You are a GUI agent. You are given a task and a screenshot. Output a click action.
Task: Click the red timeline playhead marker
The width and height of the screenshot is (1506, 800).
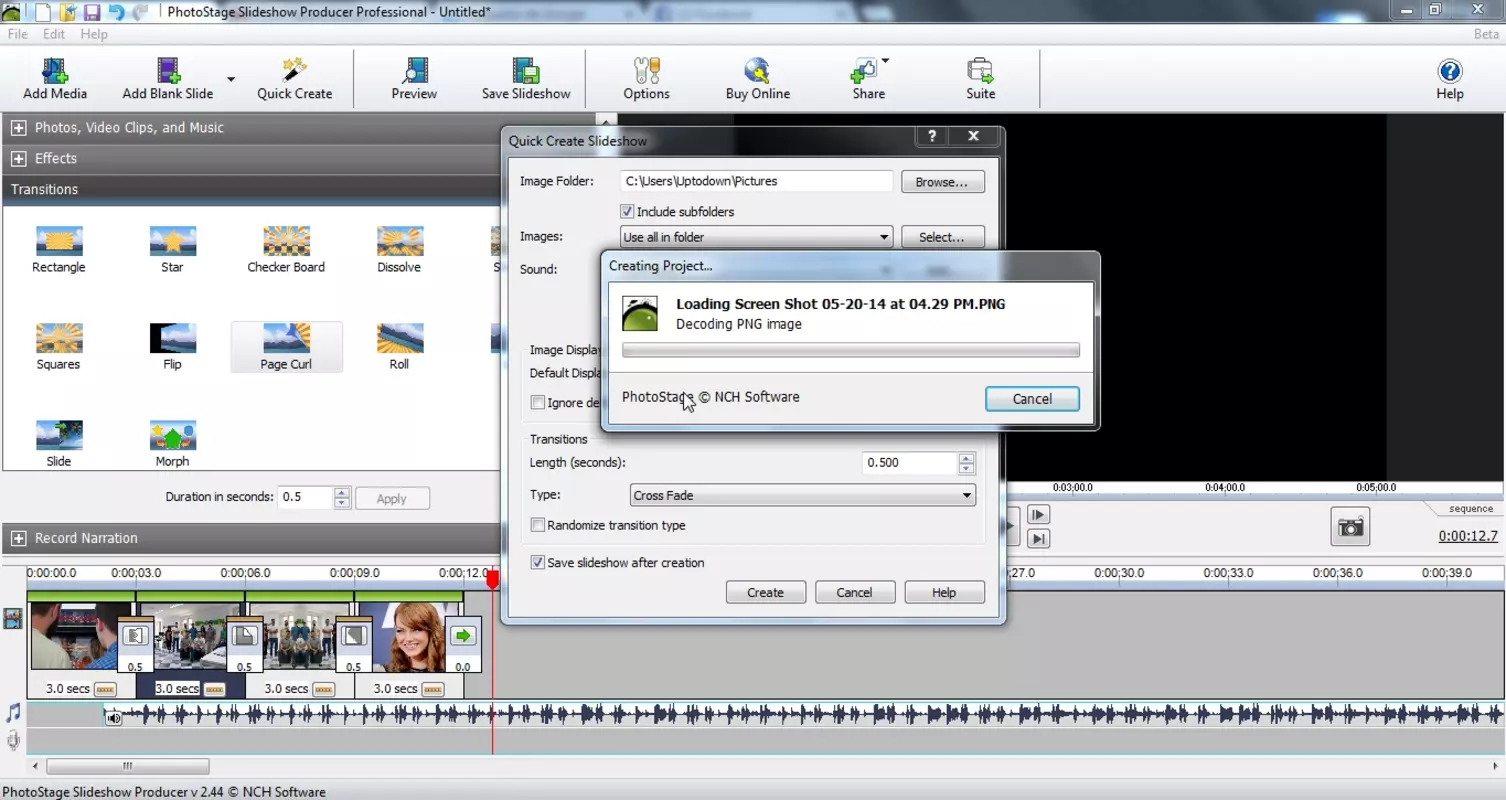click(x=492, y=580)
